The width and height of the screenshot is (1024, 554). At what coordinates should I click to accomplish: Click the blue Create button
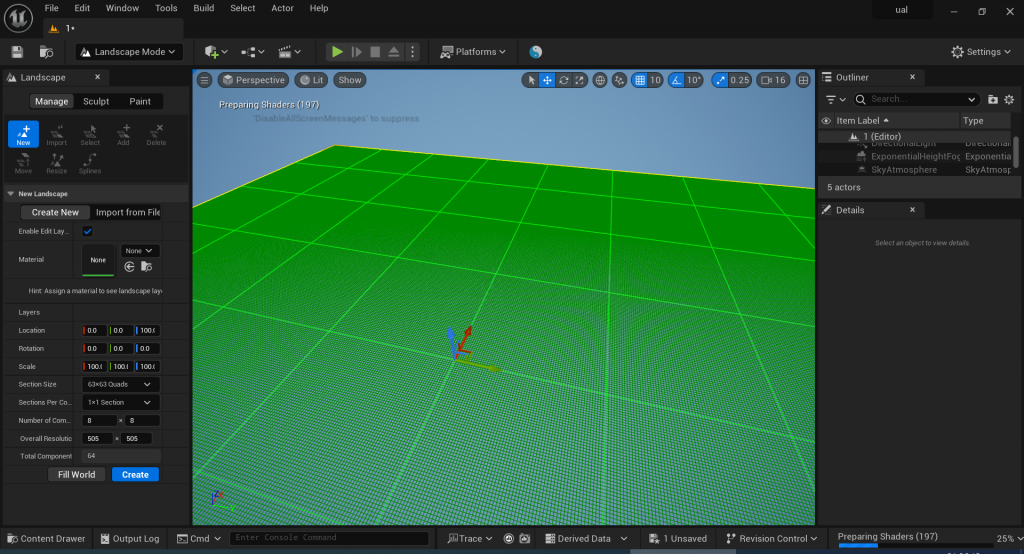[135, 475]
